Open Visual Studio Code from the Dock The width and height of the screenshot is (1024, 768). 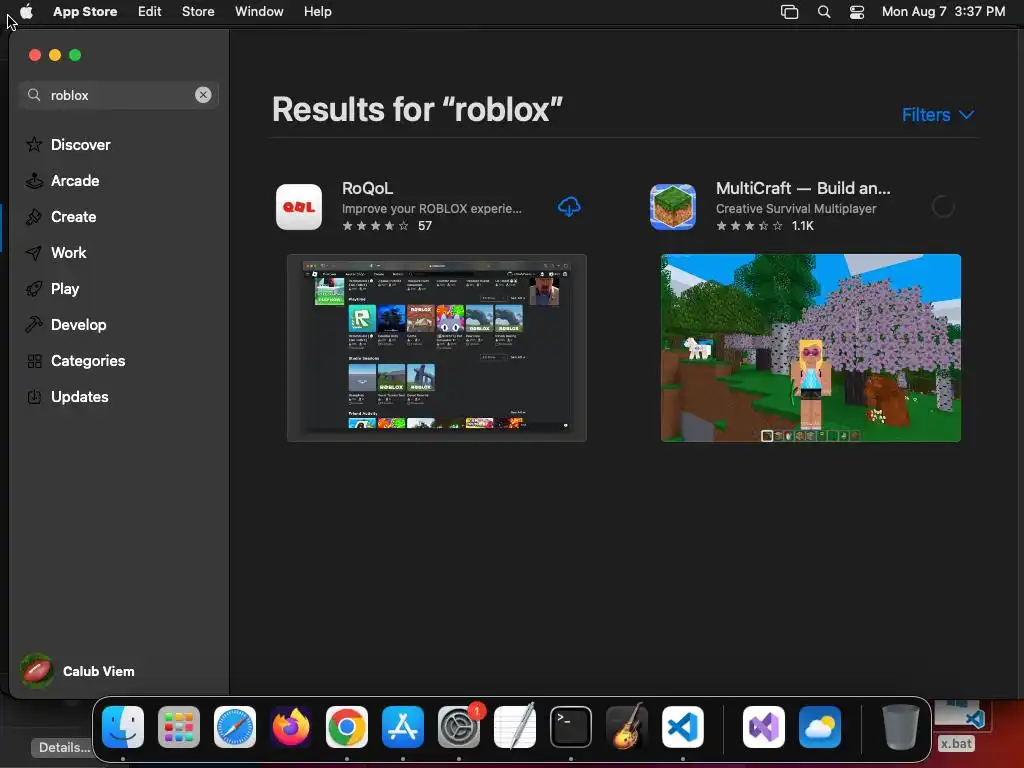(683, 727)
